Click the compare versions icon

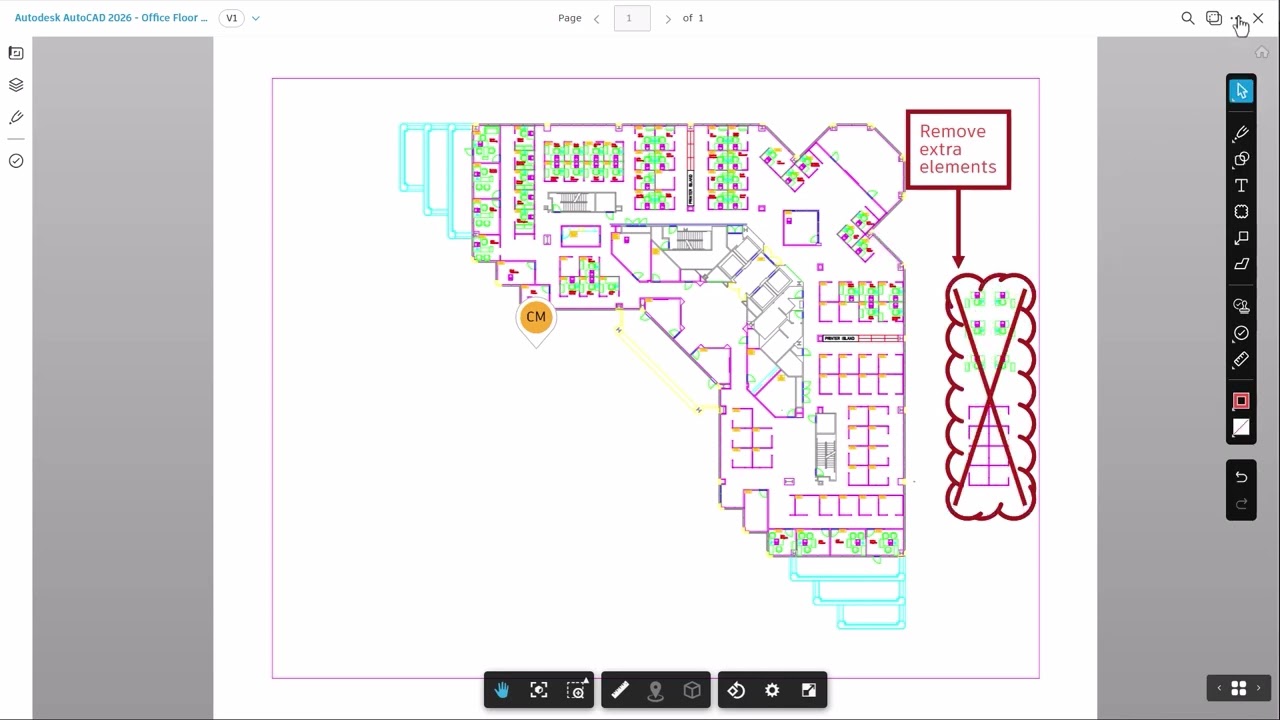[1214, 18]
